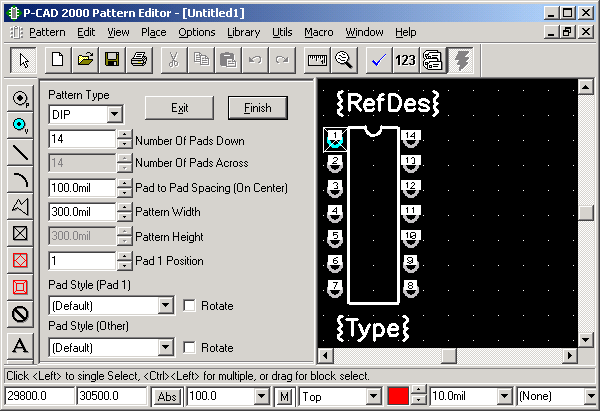Click the scroll down arrow
600x411 pixels.
585,339
